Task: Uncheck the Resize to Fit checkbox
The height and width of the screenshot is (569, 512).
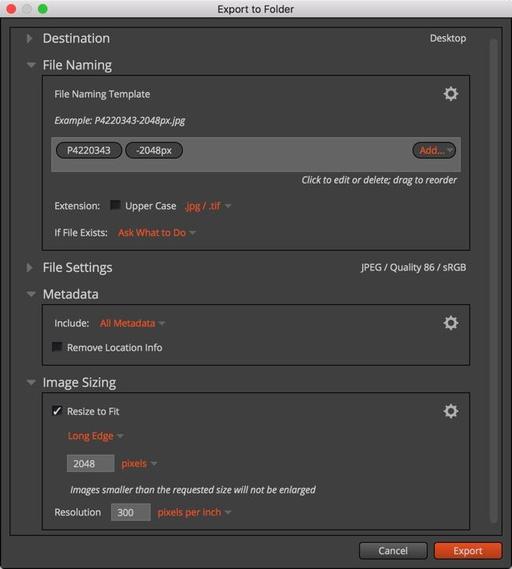Action: [57, 411]
